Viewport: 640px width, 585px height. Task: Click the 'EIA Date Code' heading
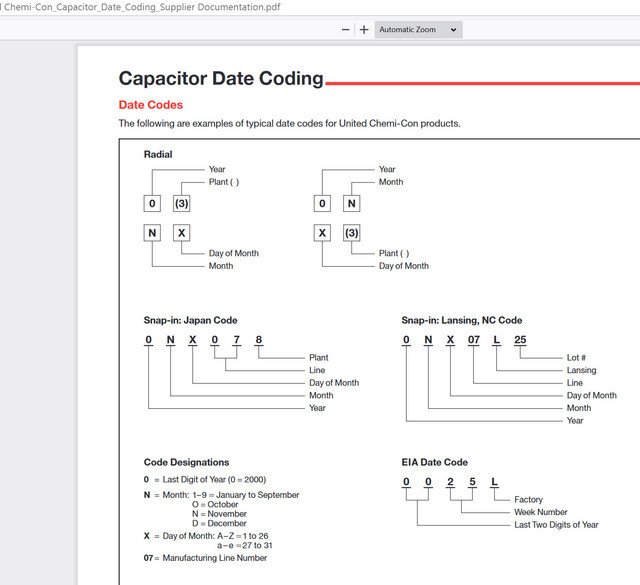click(434, 462)
